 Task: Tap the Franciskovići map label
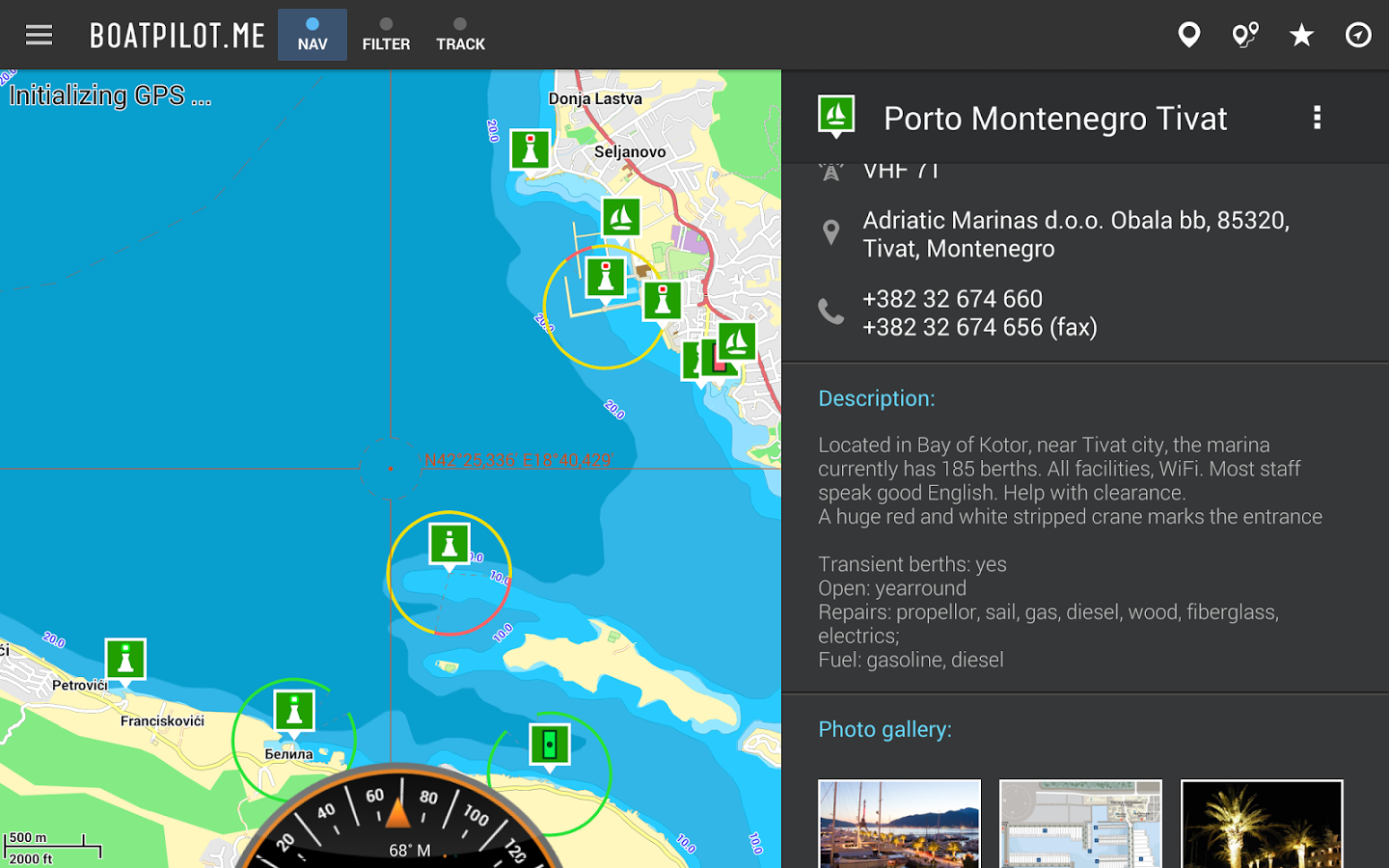(162, 721)
